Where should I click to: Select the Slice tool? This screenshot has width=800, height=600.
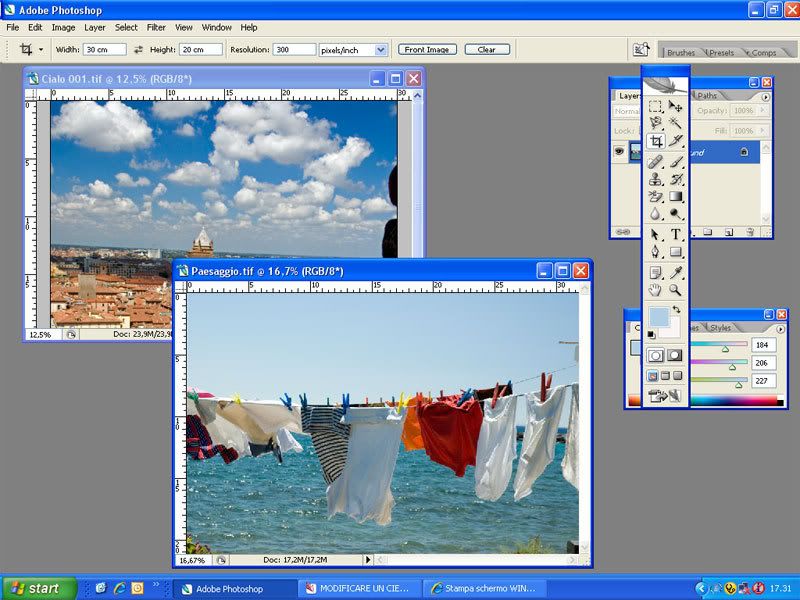[676, 141]
